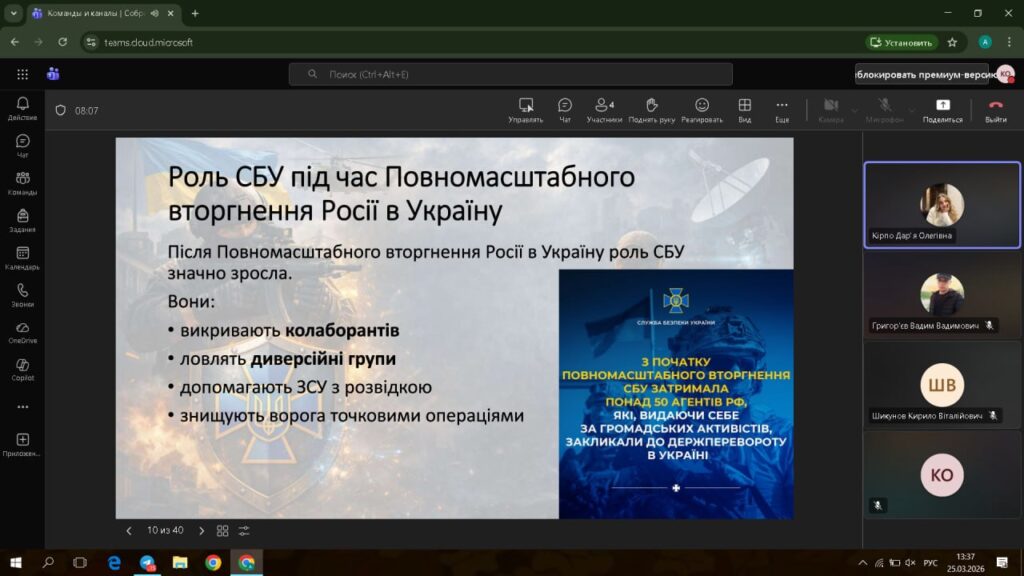Switch to the Teams (Команды) section
This screenshot has width=1024, height=576.
(x=22, y=183)
